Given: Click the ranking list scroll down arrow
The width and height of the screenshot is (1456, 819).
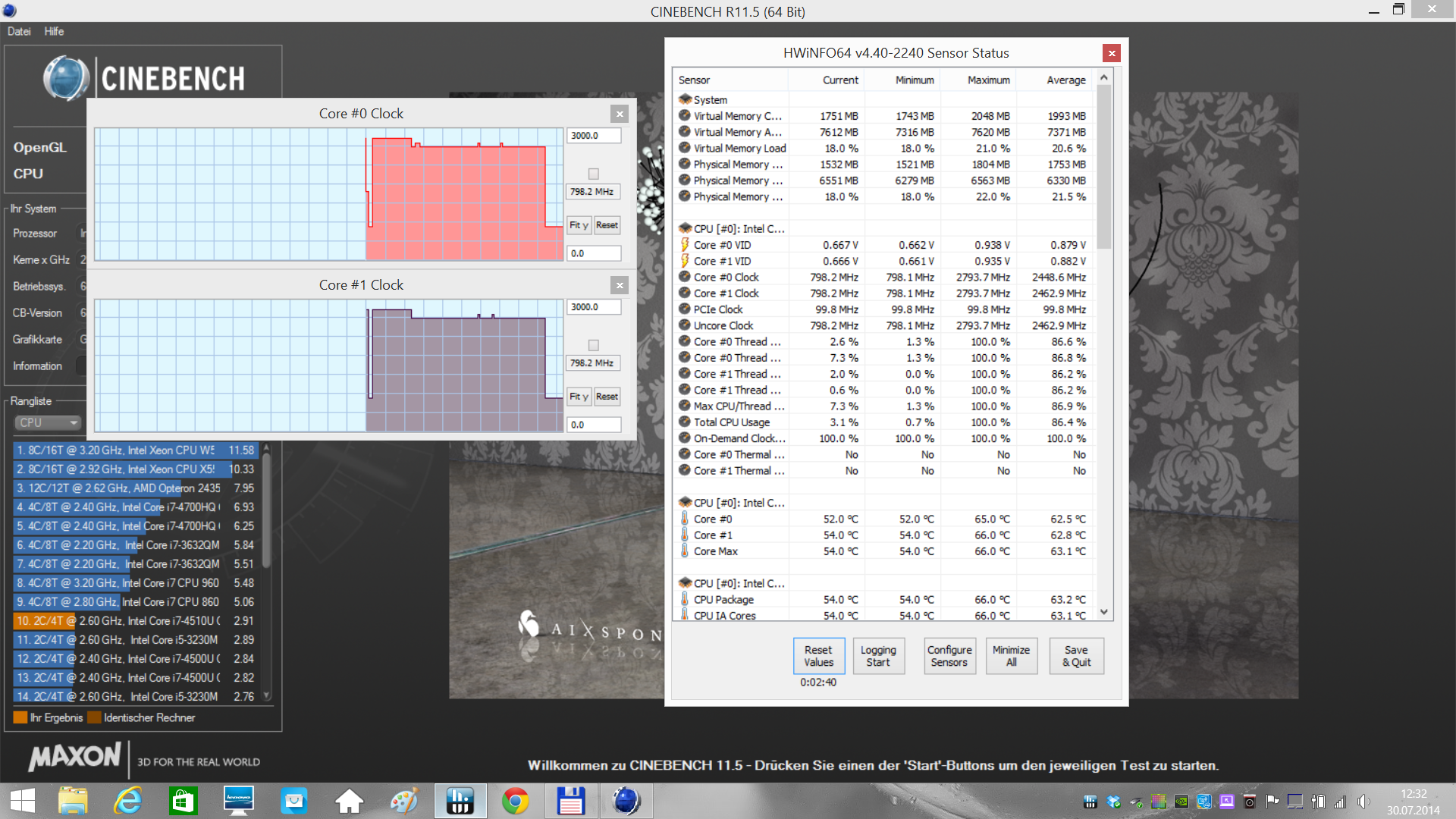Looking at the screenshot, I should point(266,695).
